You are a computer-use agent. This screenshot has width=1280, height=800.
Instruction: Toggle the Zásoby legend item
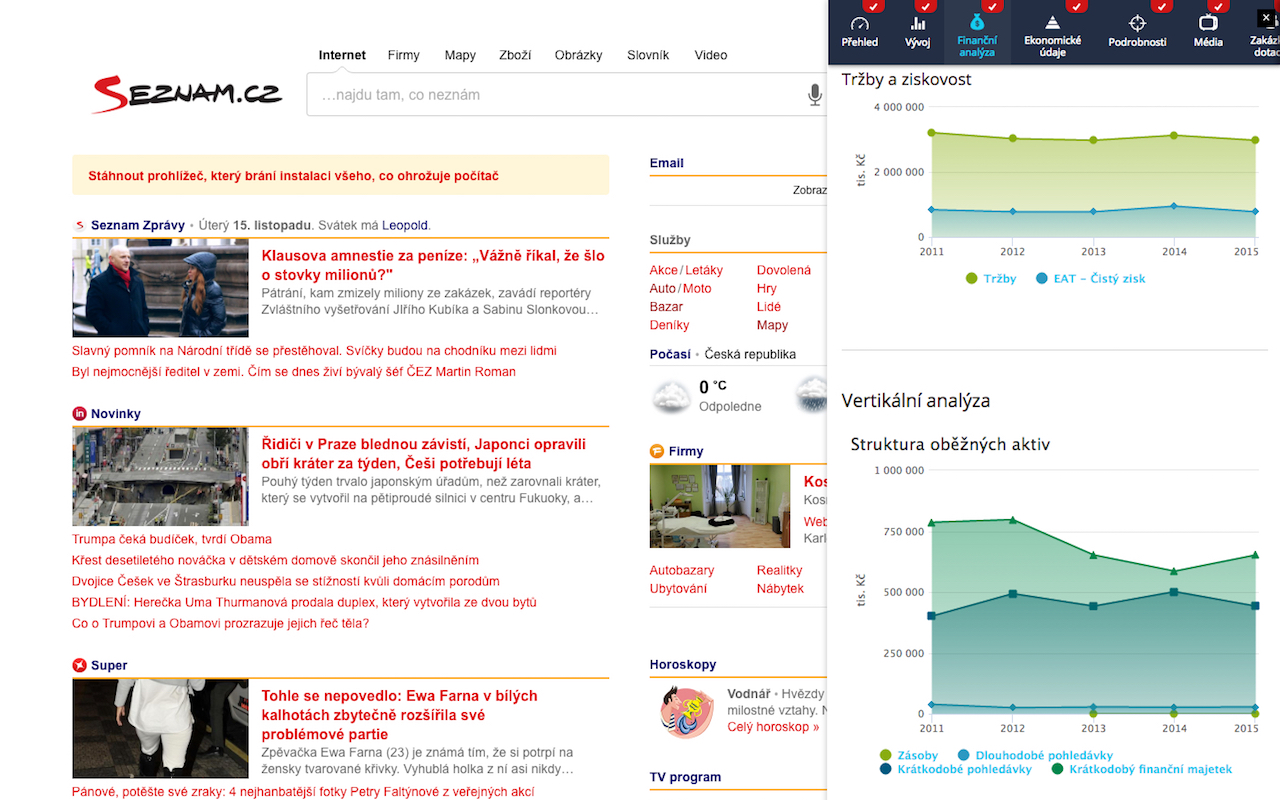point(909,756)
